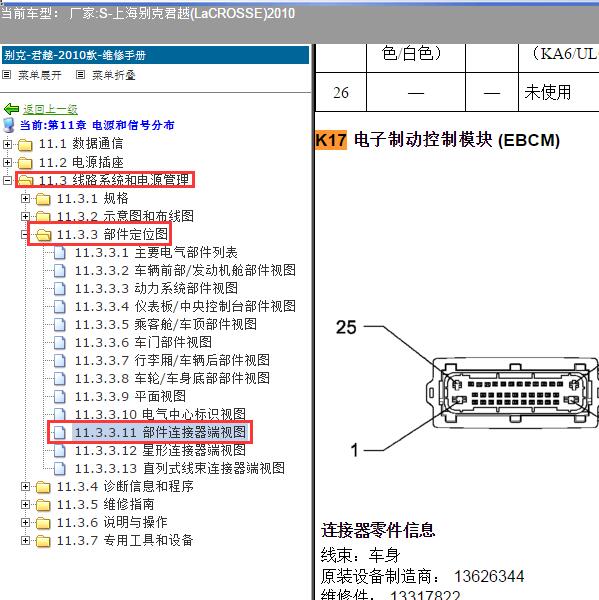Screen dimensions: 599x600
Task: Click the K17 connector diagram image
Action: [467, 389]
